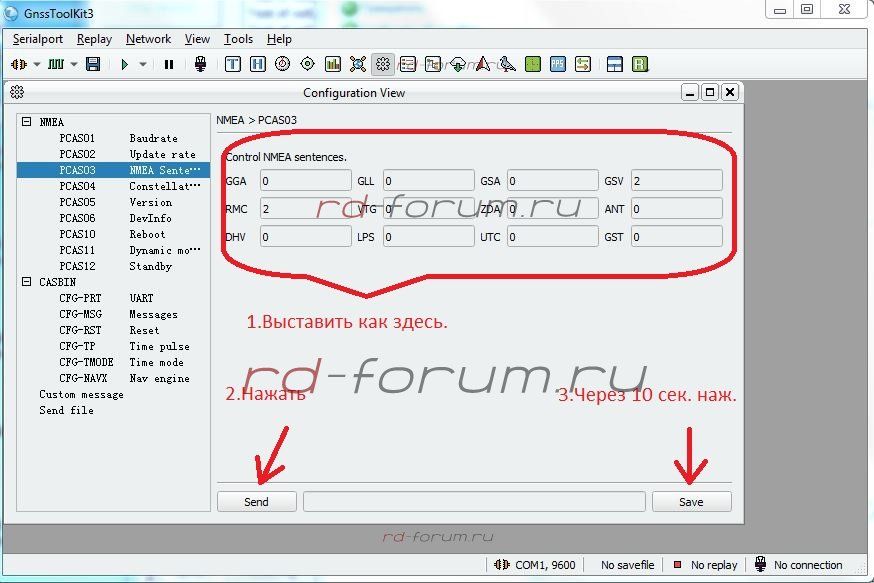Click the Save button
This screenshot has width=874, height=583.
coord(691,502)
